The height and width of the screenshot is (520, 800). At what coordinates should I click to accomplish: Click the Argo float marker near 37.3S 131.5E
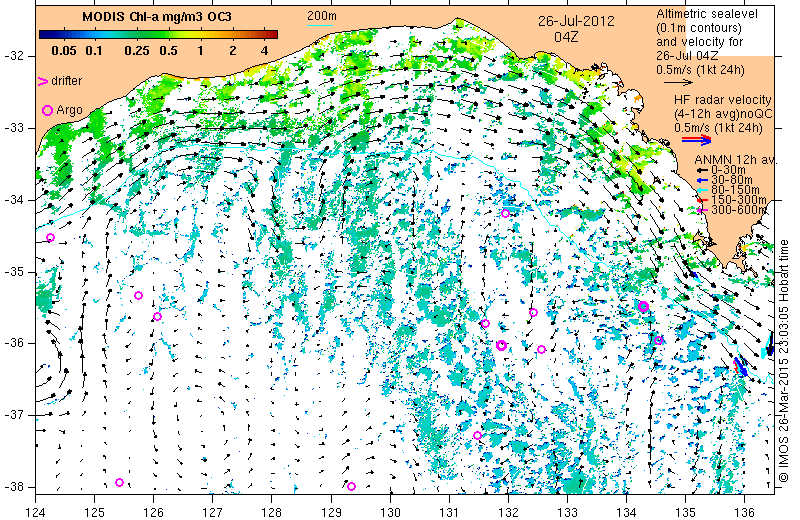click(x=477, y=435)
